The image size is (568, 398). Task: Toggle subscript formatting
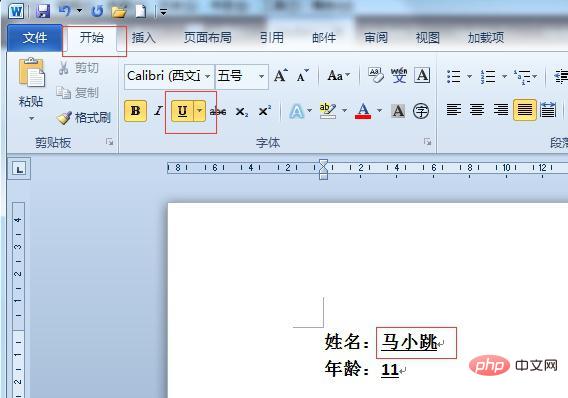click(x=242, y=111)
